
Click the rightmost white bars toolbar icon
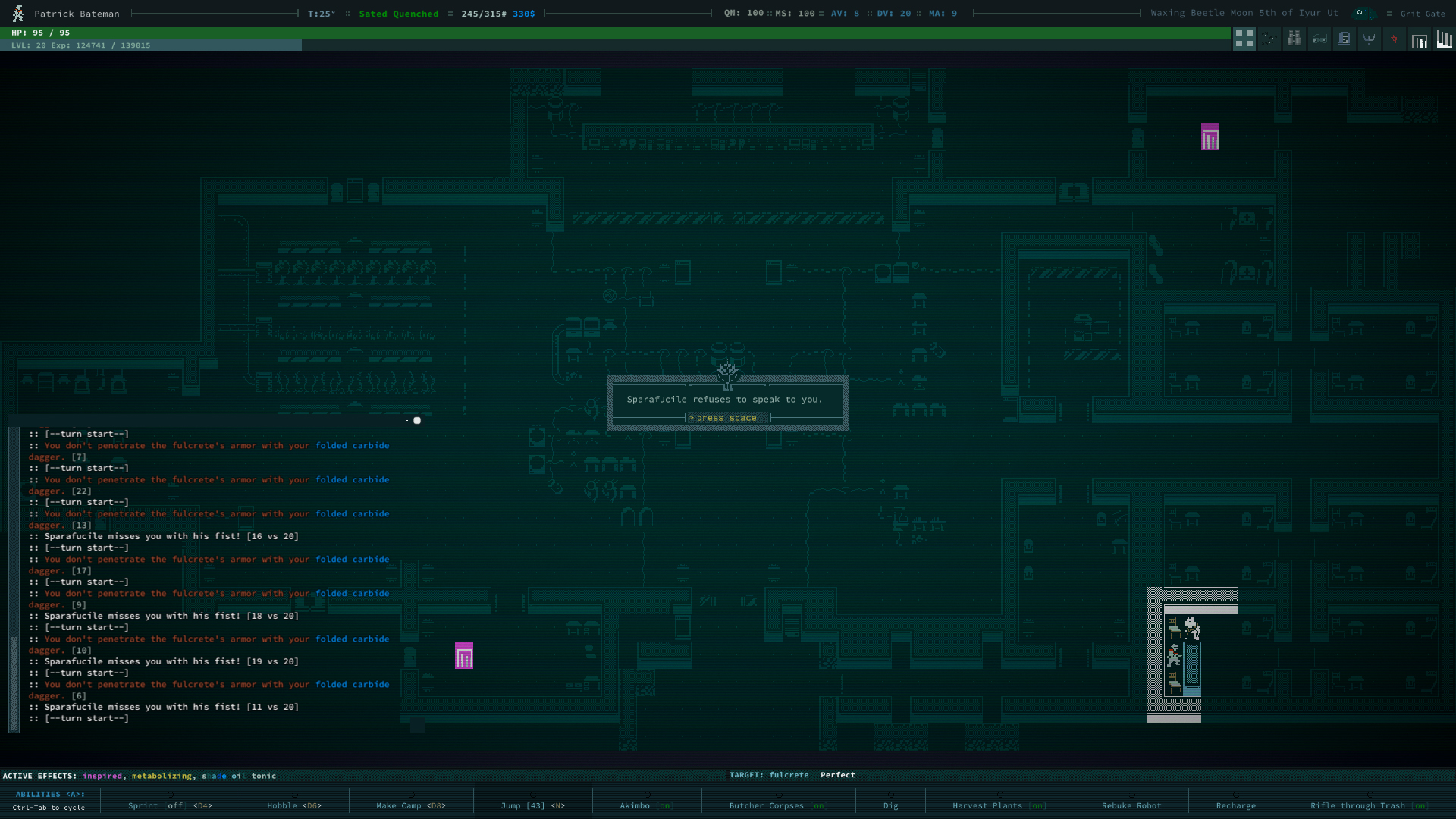1444,39
